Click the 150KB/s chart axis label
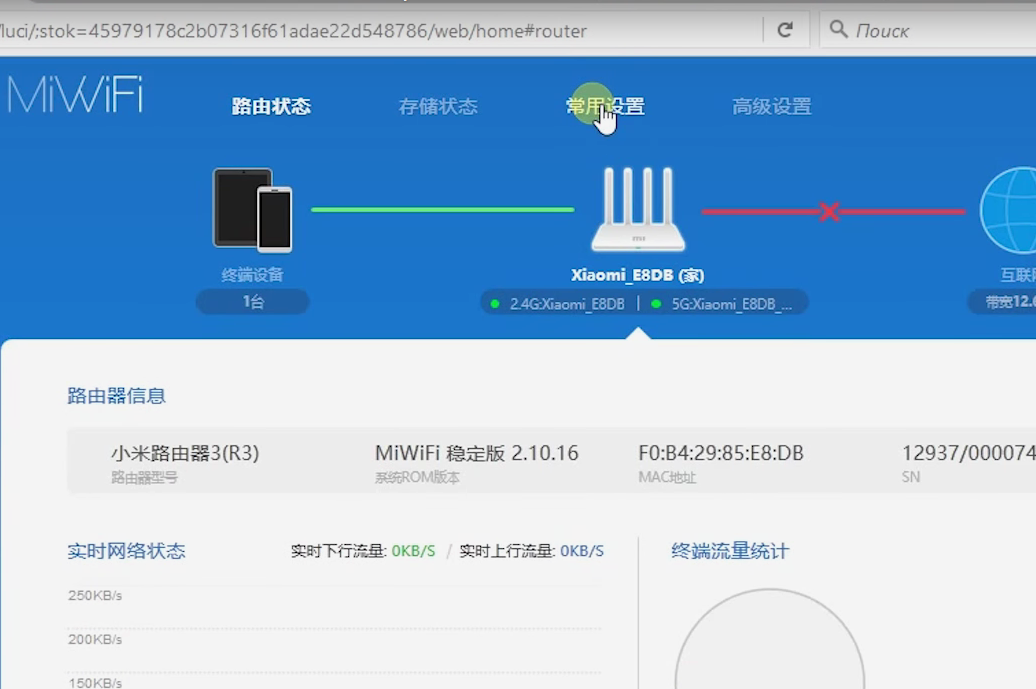 coord(95,682)
